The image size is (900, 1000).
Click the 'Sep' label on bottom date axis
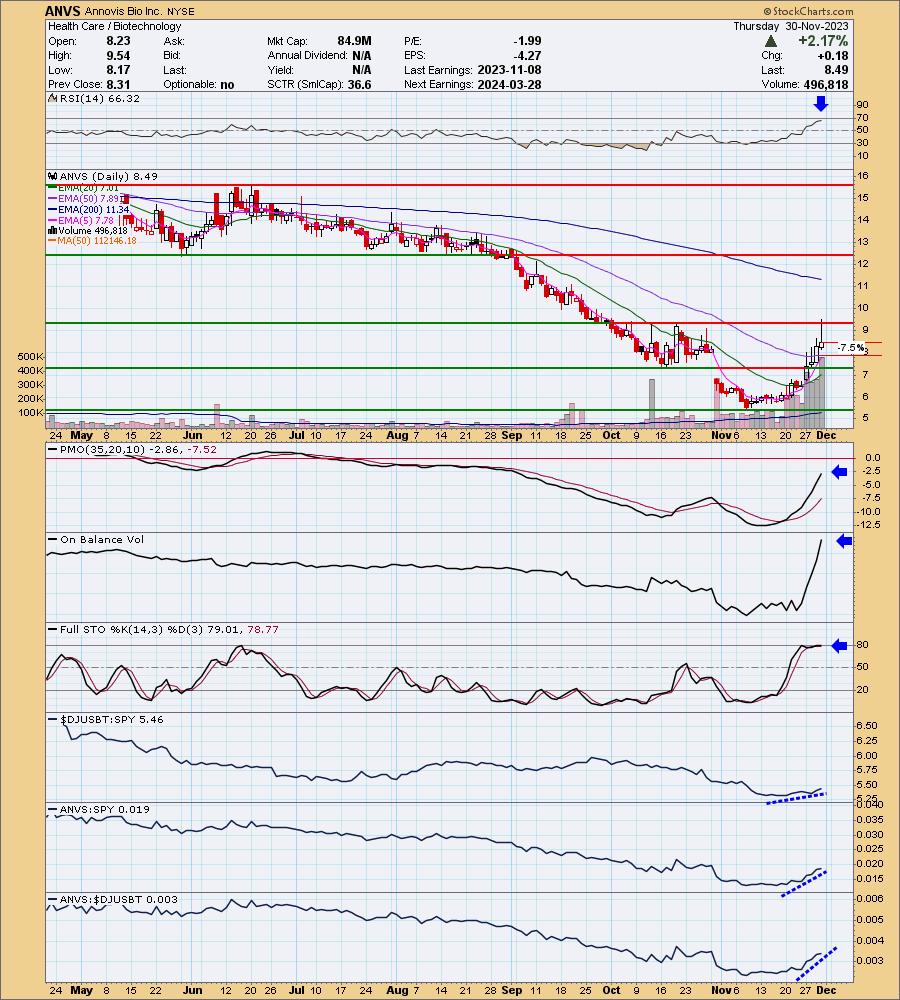click(x=512, y=990)
